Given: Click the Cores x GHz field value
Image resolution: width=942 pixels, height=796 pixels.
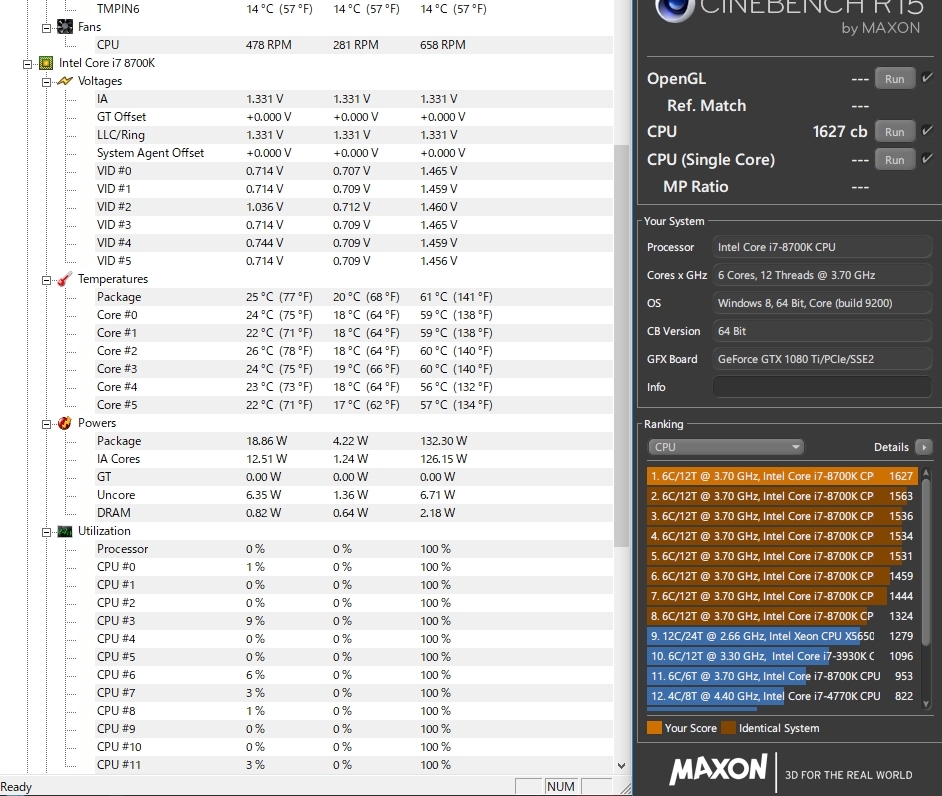Looking at the screenshot, I should point(822,275).
